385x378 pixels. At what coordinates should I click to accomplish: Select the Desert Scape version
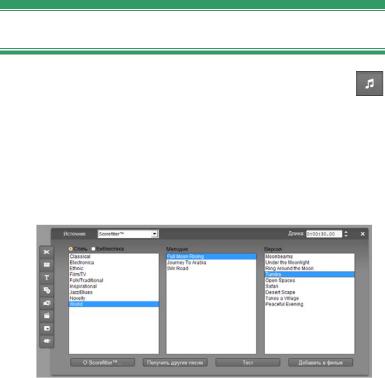pos(309,292)
